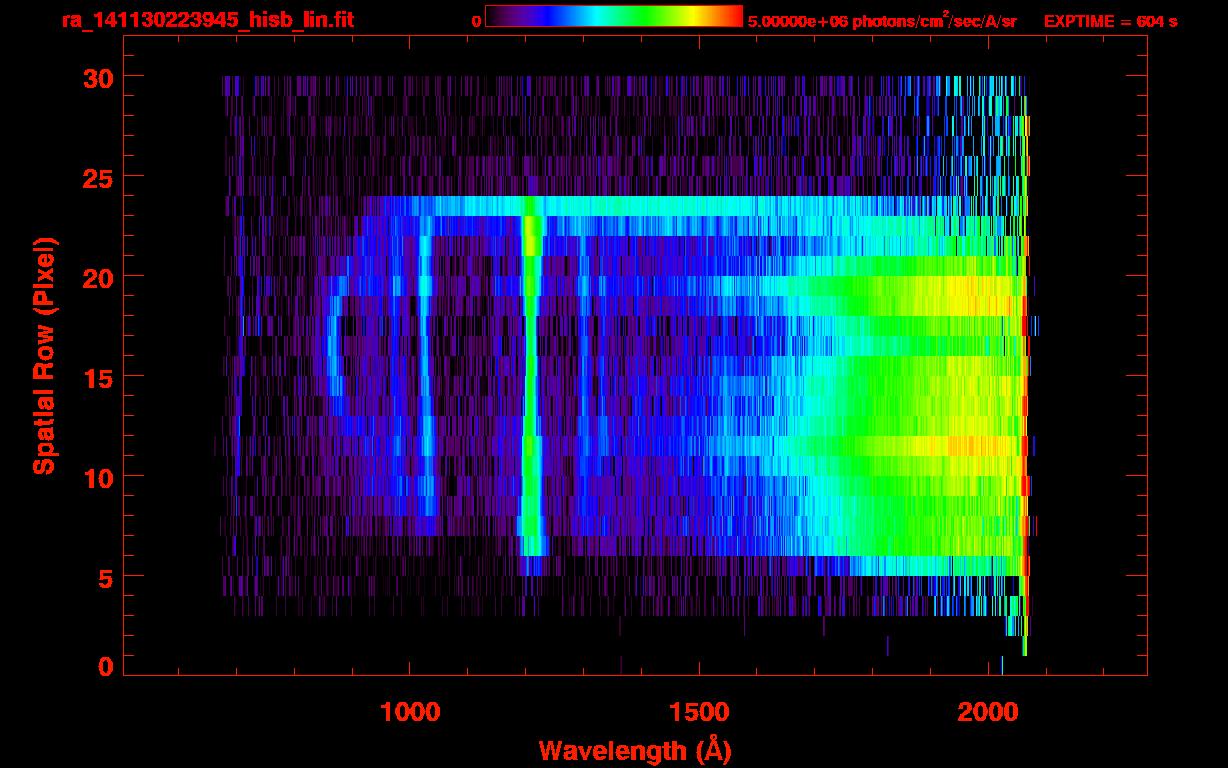Click x-axis tick label 2000
Viewport: 1228px width, 768px height.
pos(988,712)
